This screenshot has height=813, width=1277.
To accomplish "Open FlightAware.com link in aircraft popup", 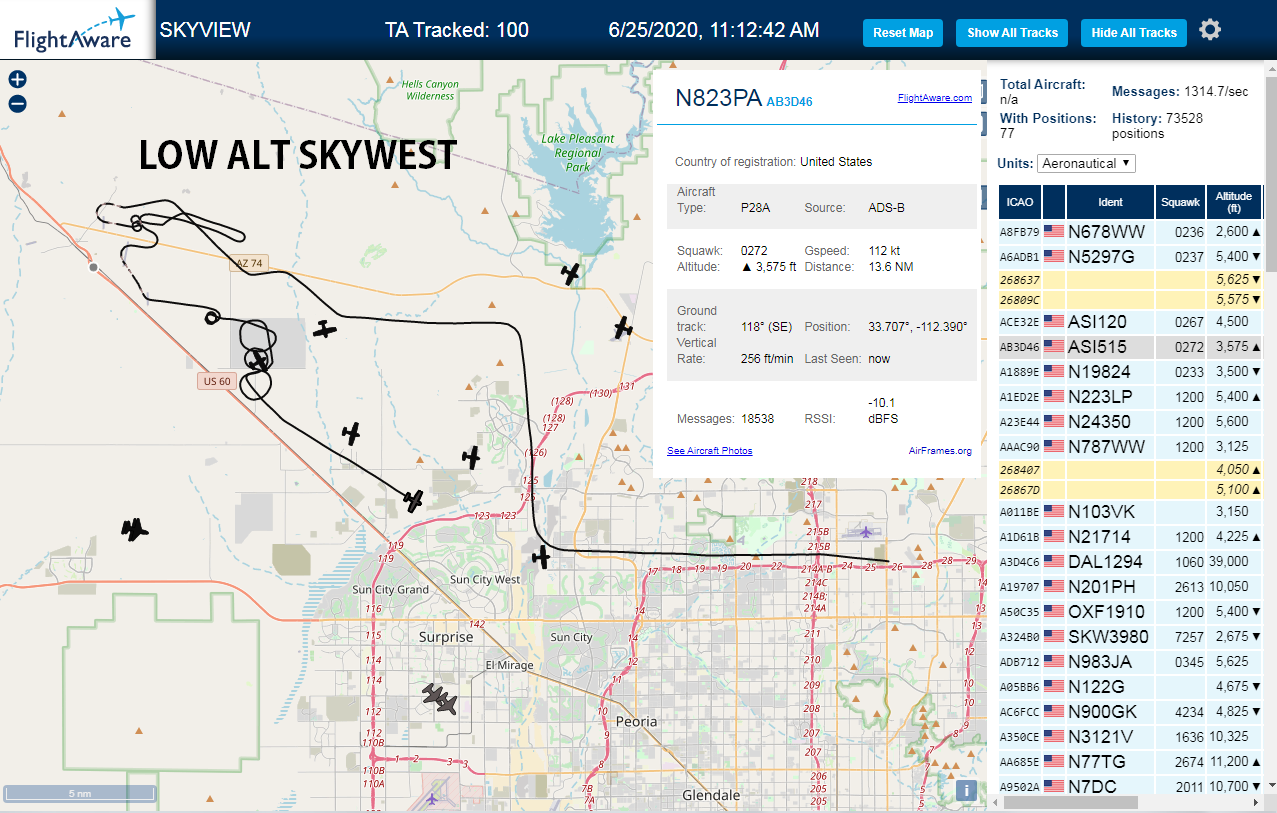I will click(x=935, y=98).
